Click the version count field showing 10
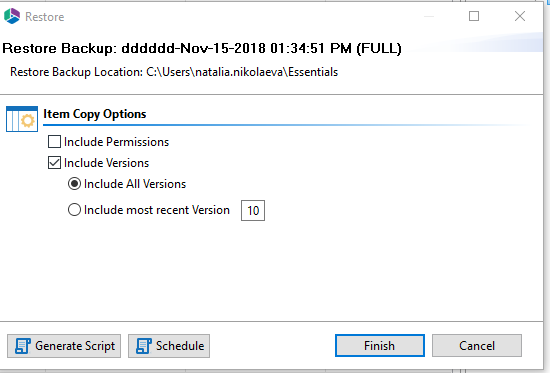 tap(253, 211)
